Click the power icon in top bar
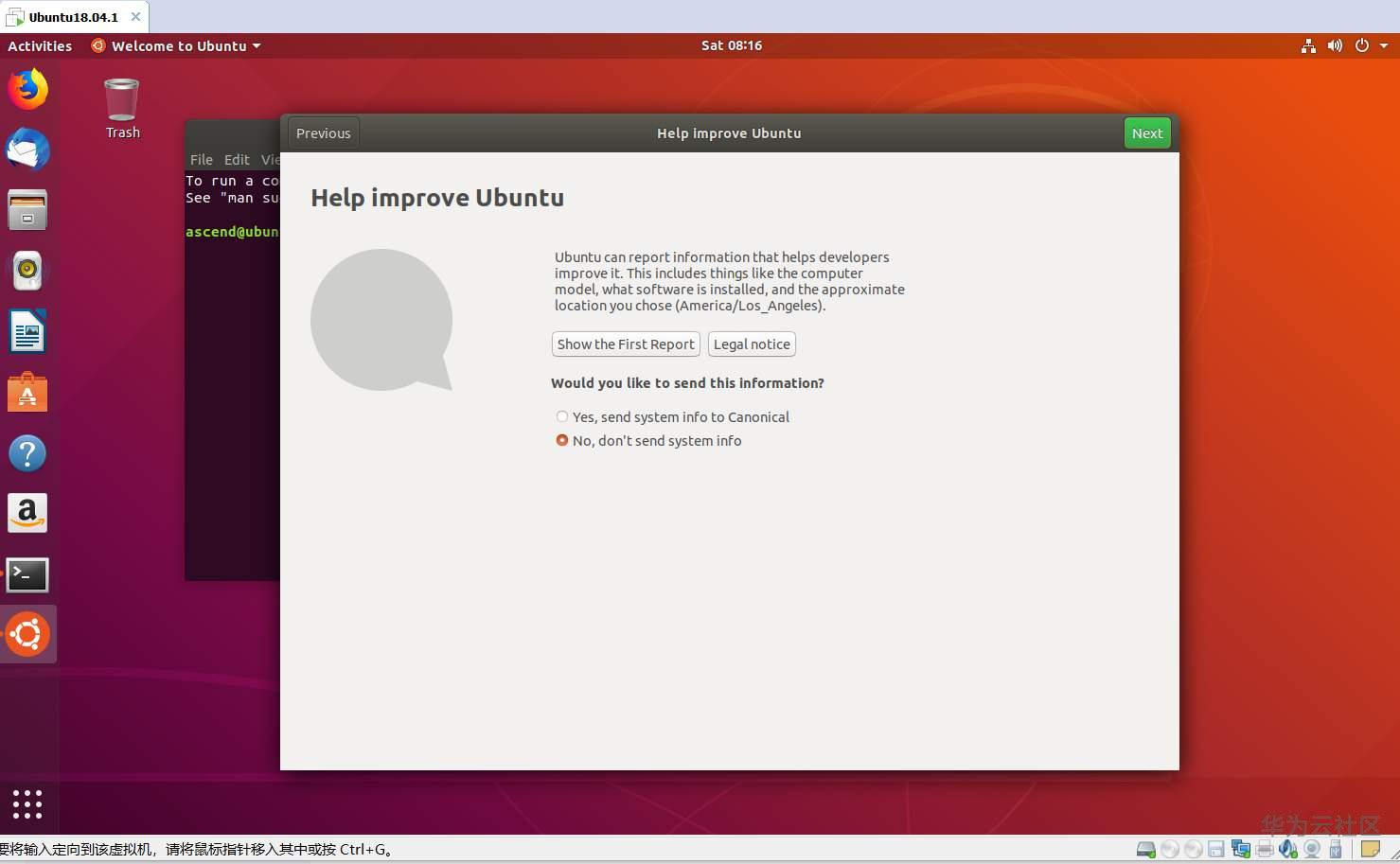Viewport: 1400px width, 864px height. [1361, 45]
